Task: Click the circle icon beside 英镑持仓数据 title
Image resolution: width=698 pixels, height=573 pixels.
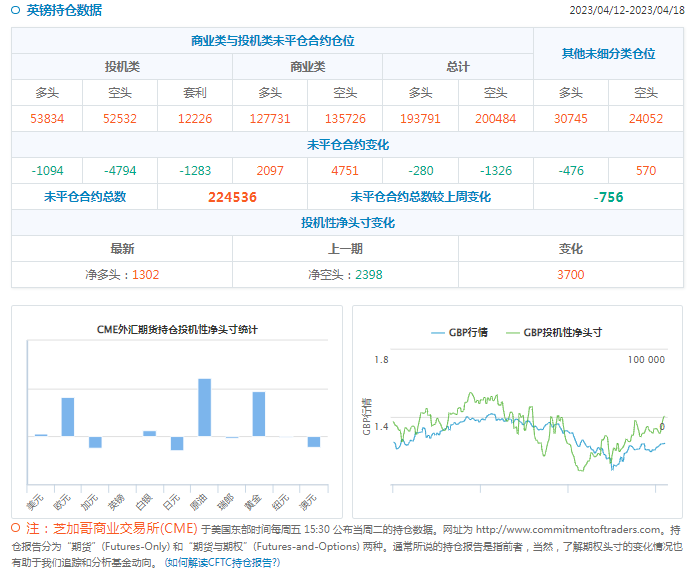Action: 17,11
